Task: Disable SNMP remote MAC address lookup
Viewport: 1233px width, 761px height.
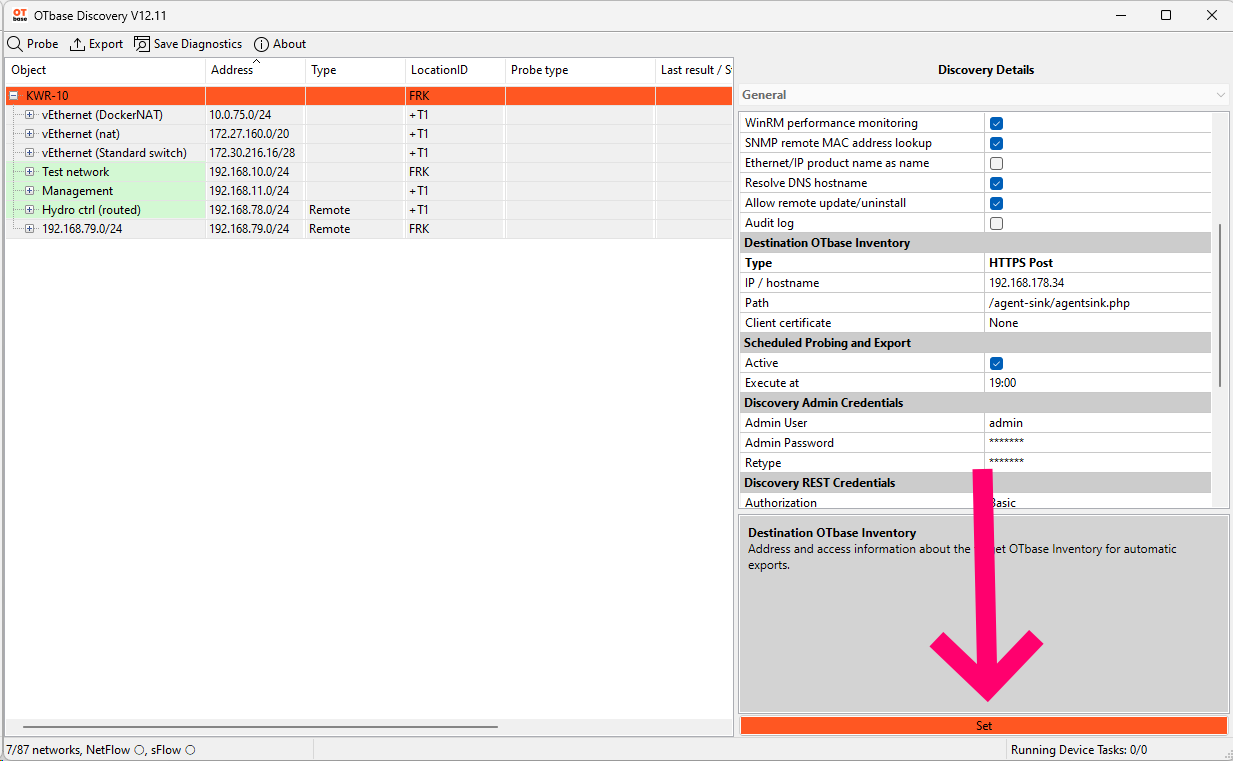Action: [x=996, y=143]
